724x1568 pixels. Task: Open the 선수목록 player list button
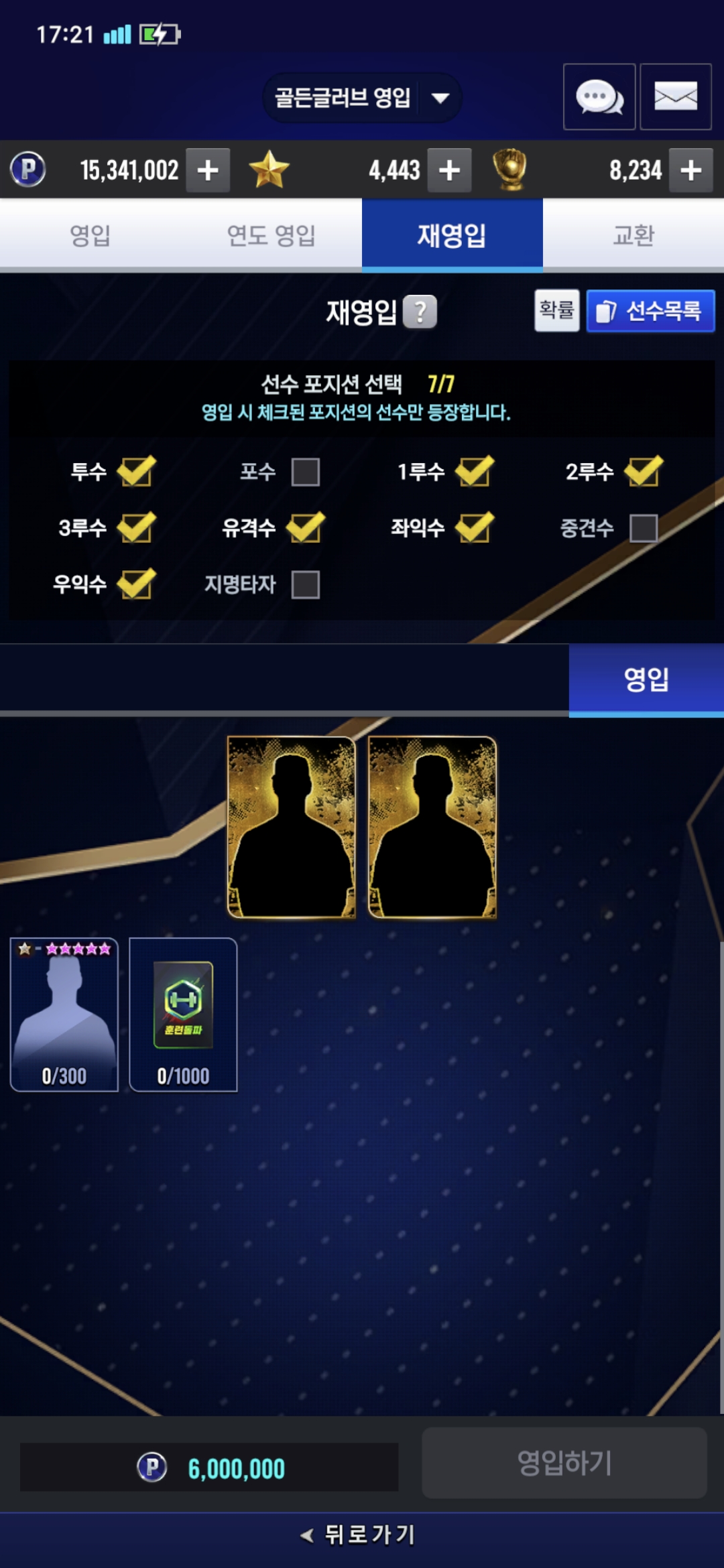tap(650, 311)
